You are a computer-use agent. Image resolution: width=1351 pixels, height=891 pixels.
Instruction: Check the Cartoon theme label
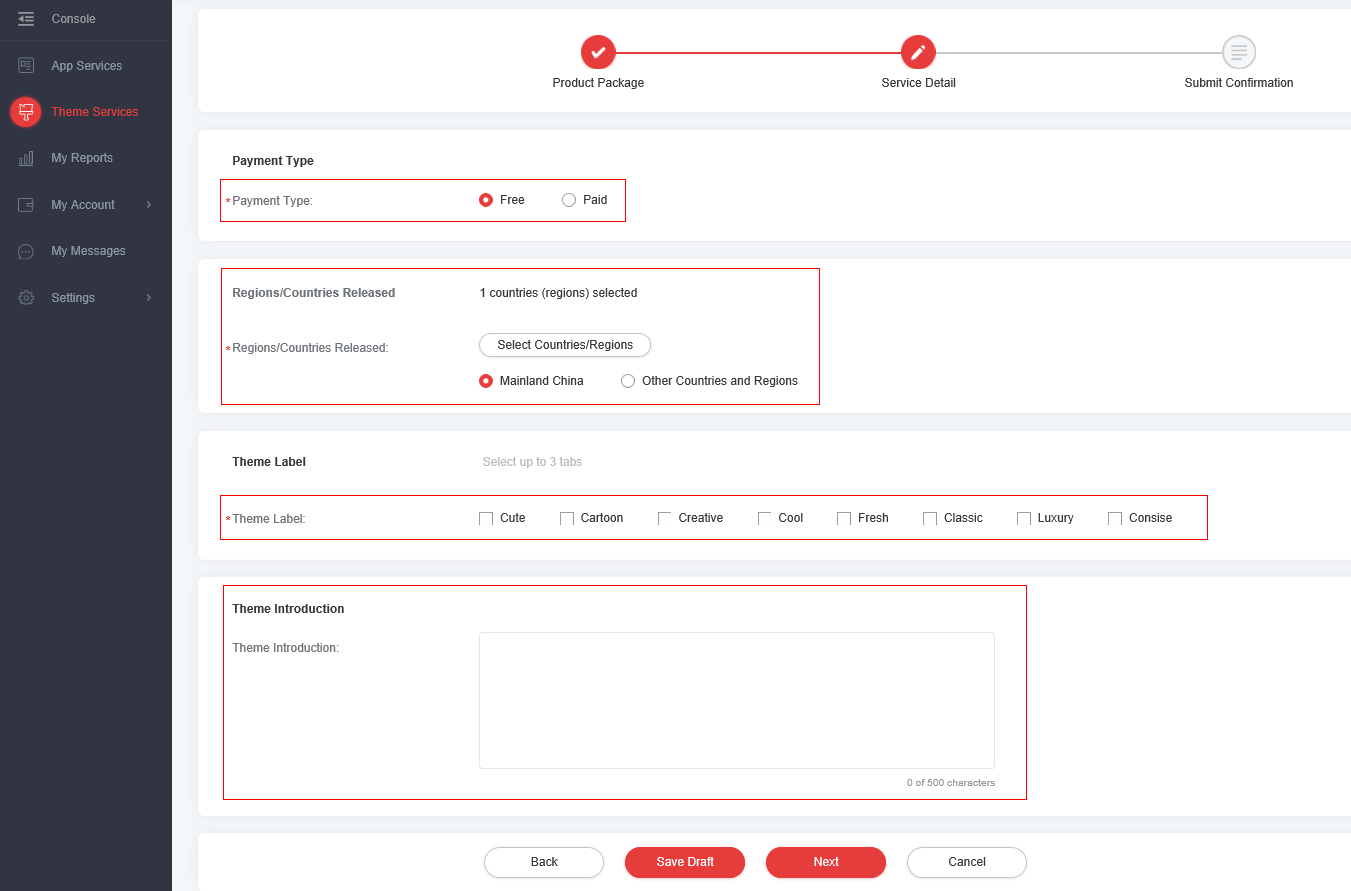567,518
